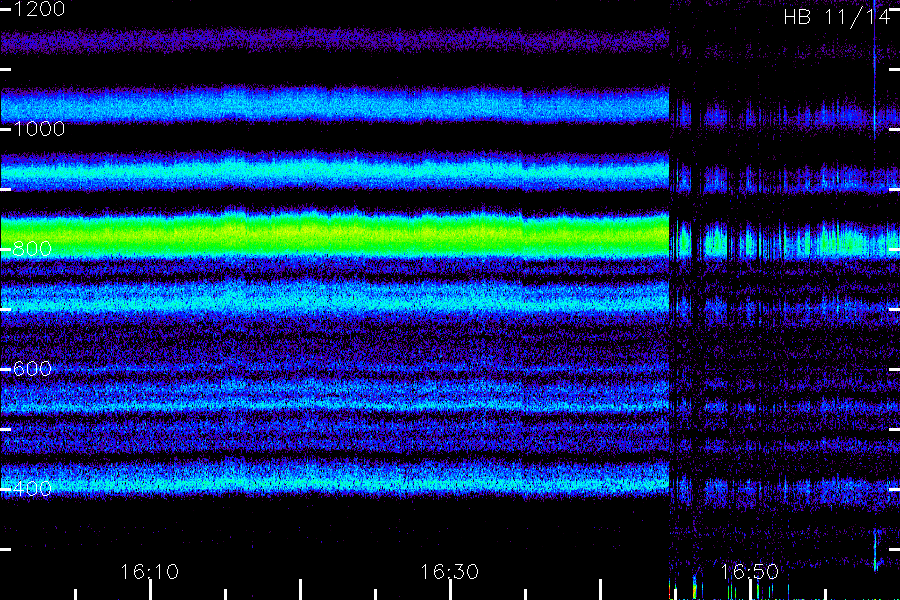The image size is (900, 600).
Task: Click the 1200 frequency axis label
Action: pyautogui.click(x=39, y=9)
